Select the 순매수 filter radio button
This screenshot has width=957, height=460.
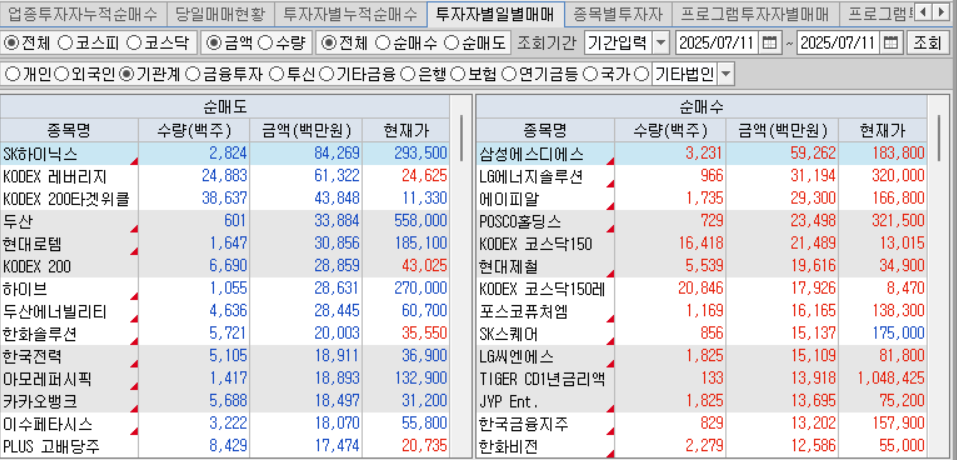[x=383, y=43]
